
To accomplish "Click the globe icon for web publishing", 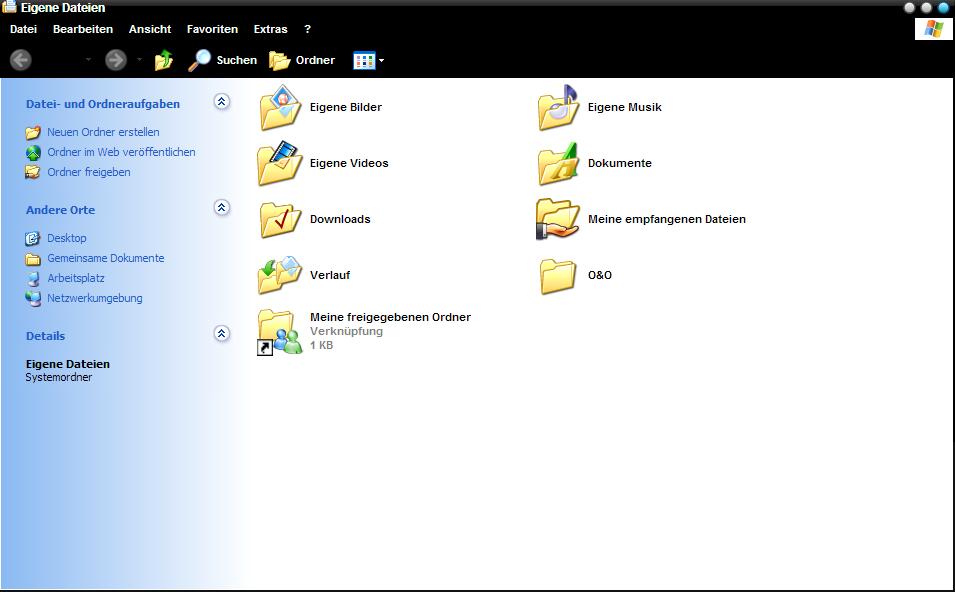I will click(33, 152).
